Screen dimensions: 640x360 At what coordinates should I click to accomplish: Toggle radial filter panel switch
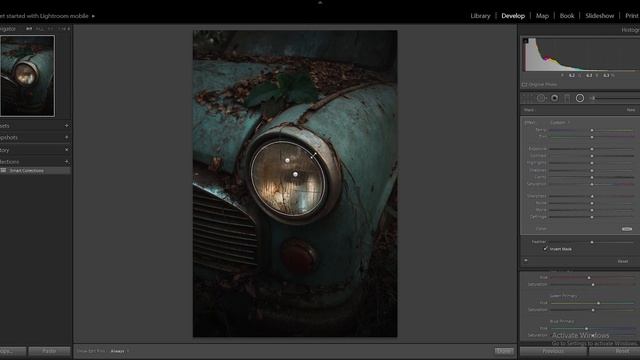[526, 260]
